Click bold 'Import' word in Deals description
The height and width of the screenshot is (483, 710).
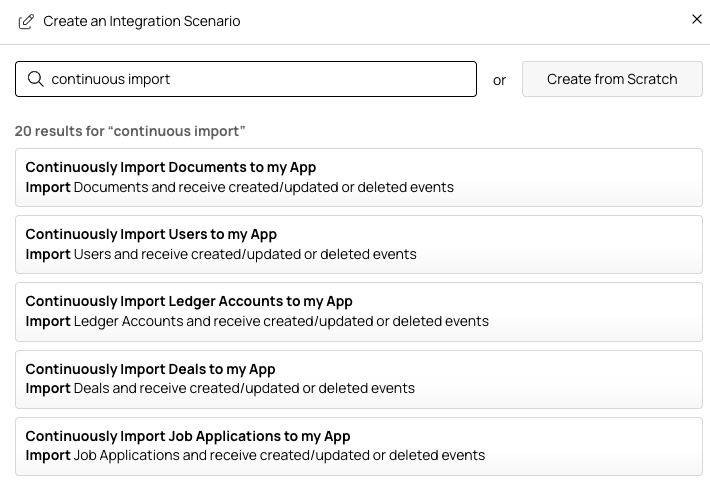click(47, 388)
